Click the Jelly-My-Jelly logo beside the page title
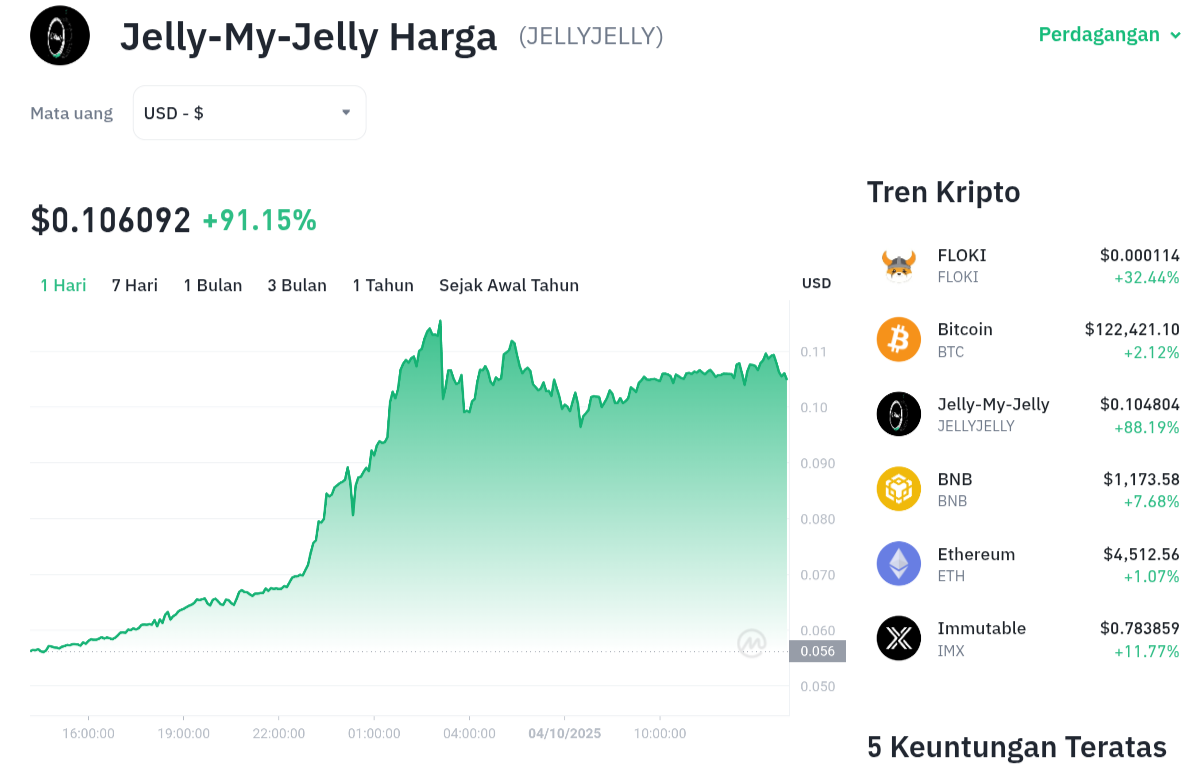The image size is (1199, 771). click(x=60, y=36)
